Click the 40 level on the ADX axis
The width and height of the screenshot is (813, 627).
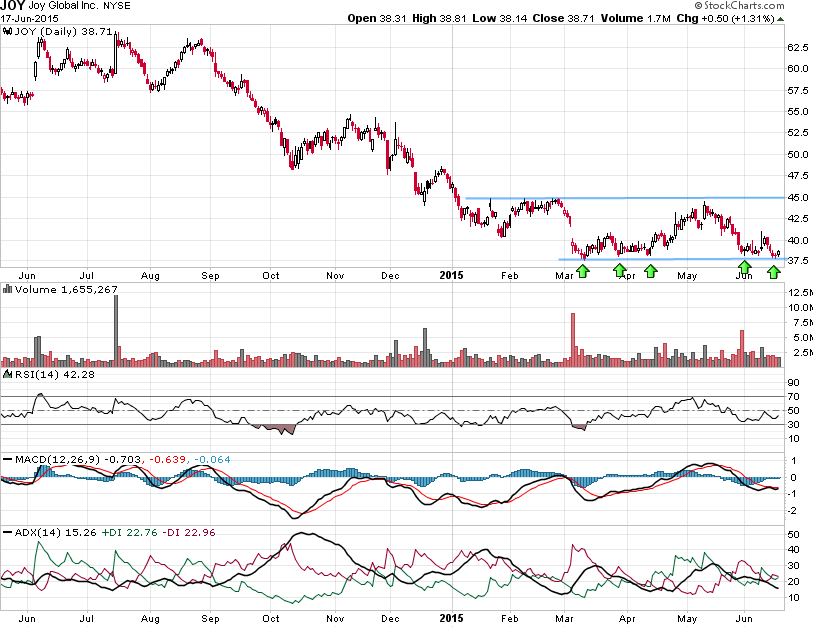793,550
